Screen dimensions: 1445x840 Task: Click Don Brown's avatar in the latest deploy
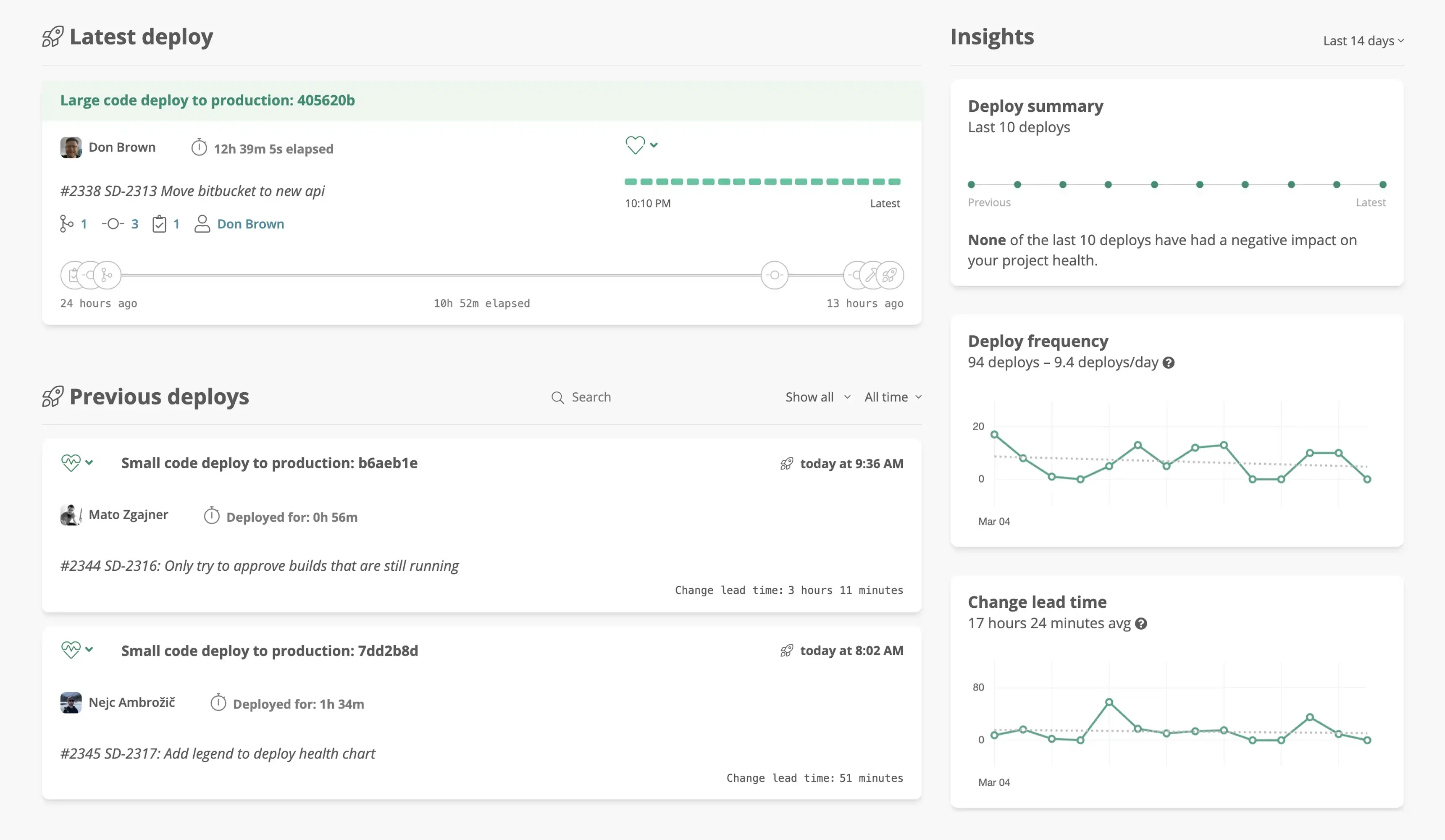coord(71,147)
